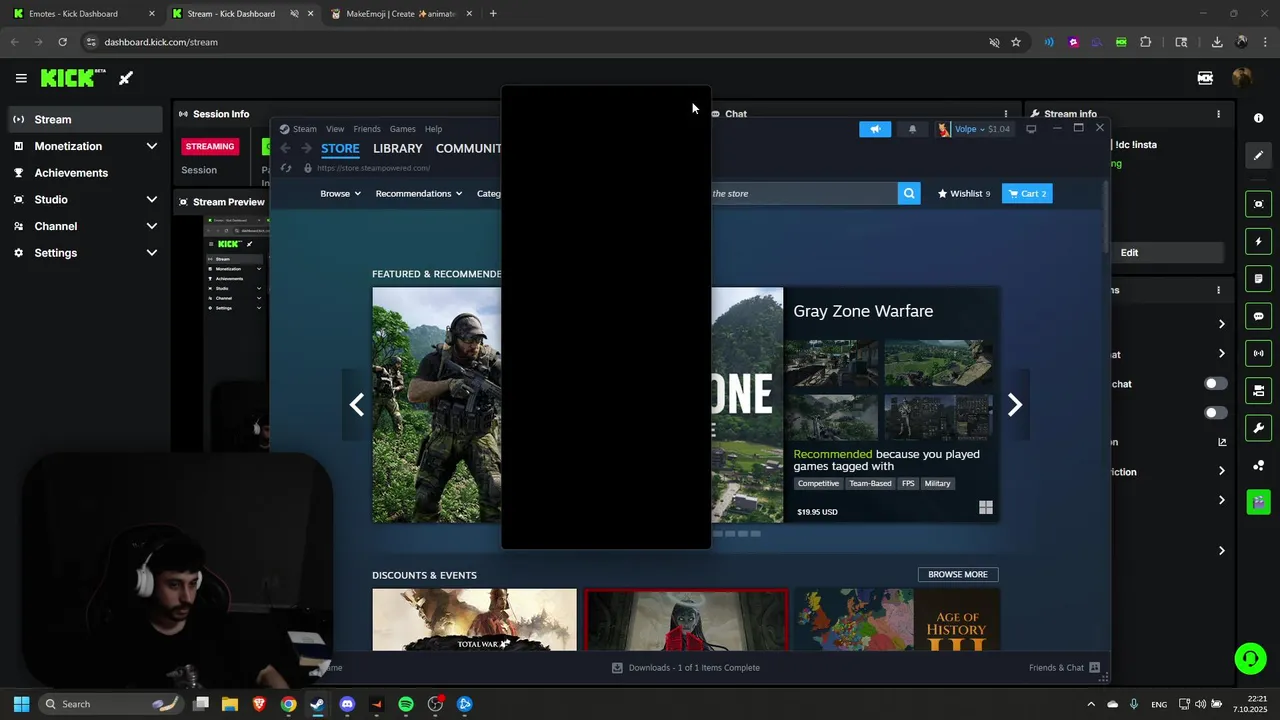Open Steam Downloads status
1280x720 pixels.
point(686,668)
